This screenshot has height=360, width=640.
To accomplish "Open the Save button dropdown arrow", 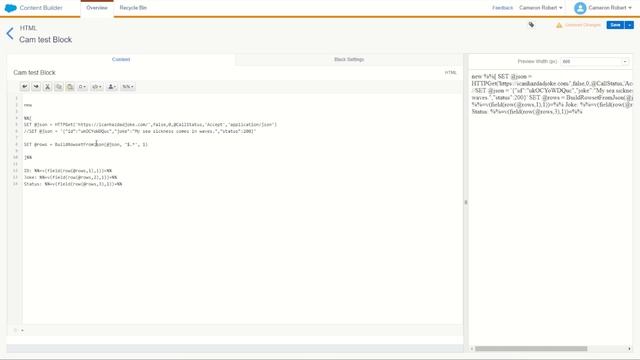I will [629, 25].
